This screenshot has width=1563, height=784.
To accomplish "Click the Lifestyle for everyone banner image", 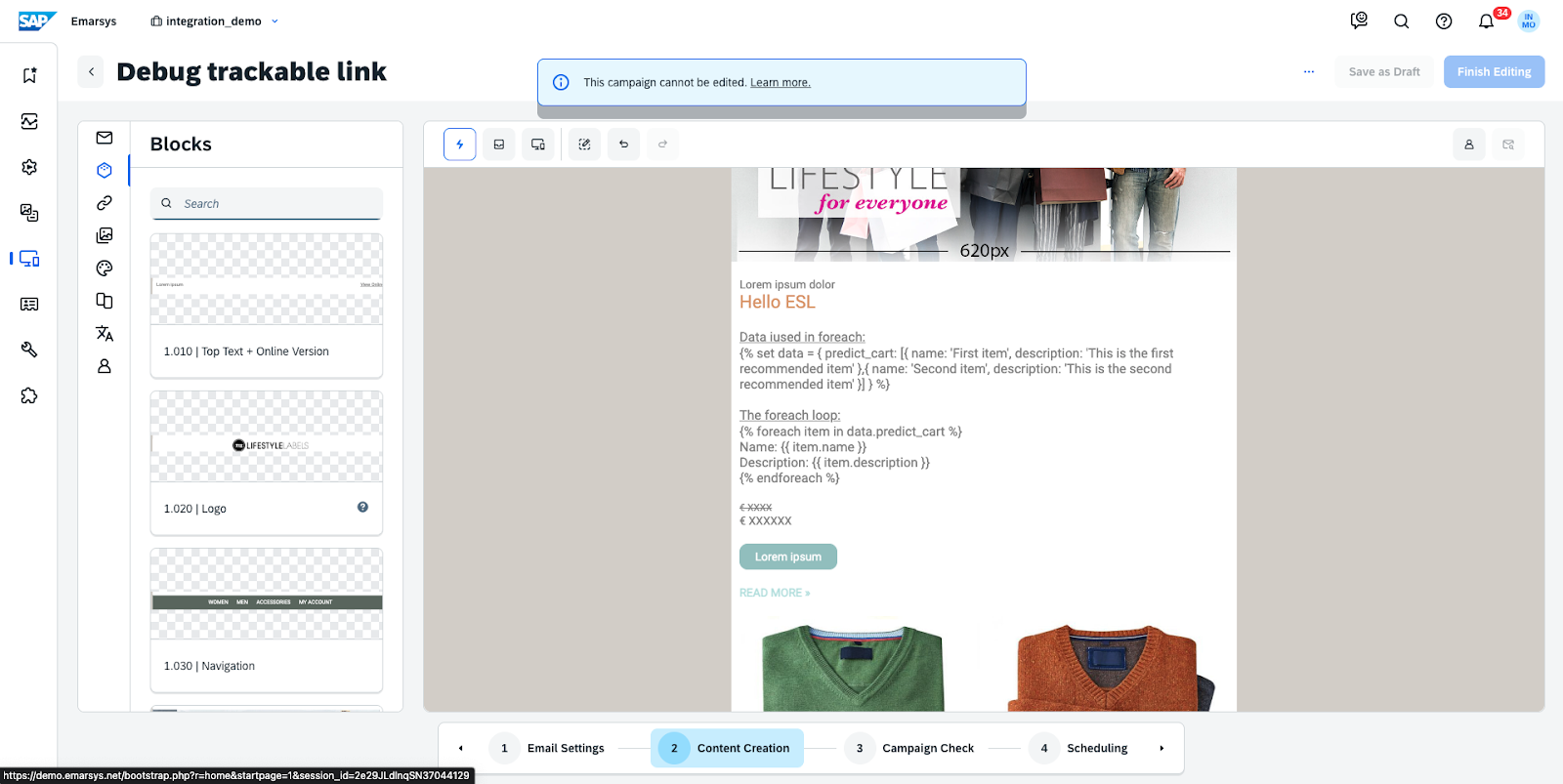I will point(984,214).
